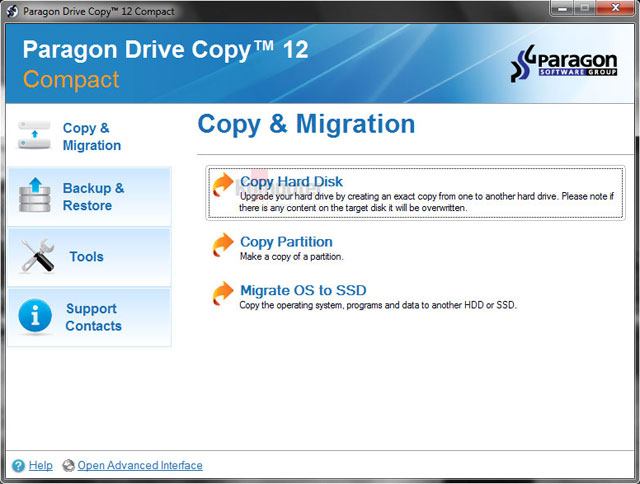Image resolution: width=640 pixels, height=484 pixels.
Task: Click the Tools wrench and screwdriver icon
Action: click(37, 257)
